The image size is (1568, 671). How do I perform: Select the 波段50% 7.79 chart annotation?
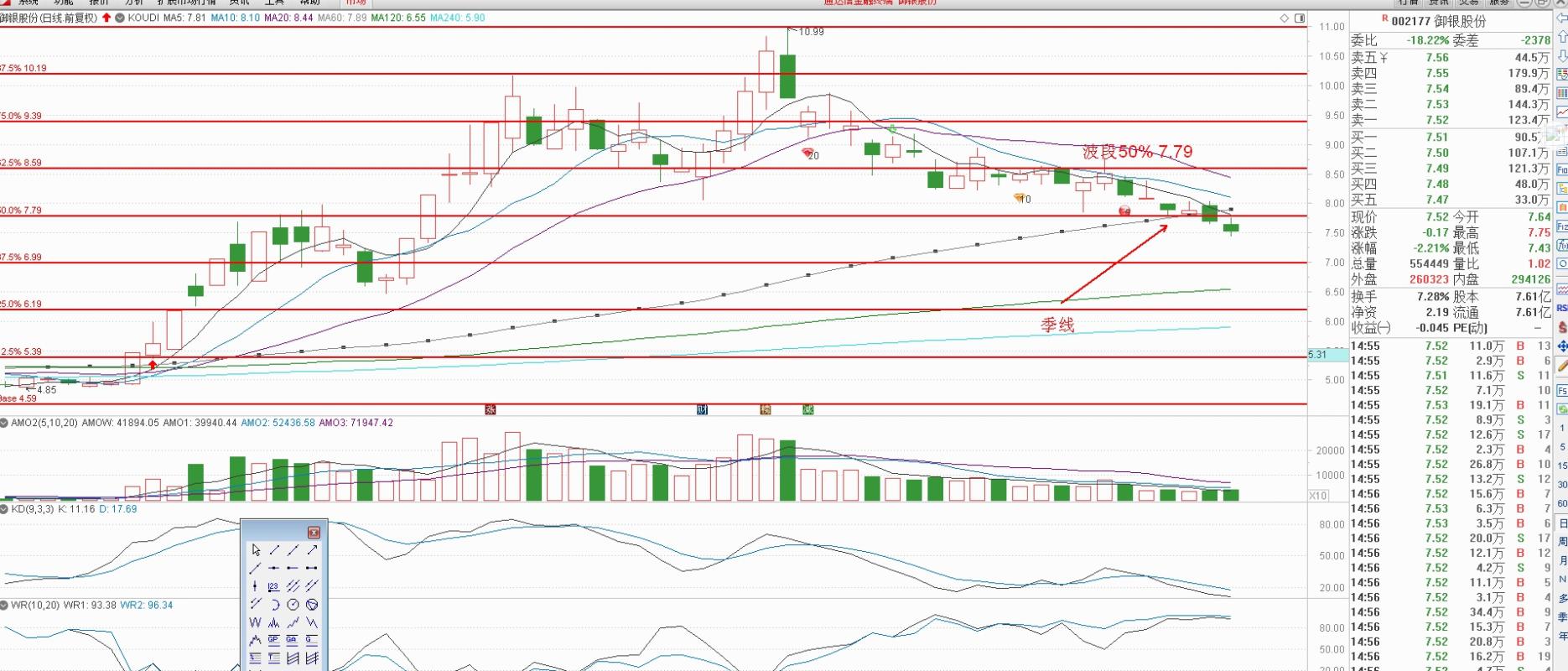(1137, 152)
